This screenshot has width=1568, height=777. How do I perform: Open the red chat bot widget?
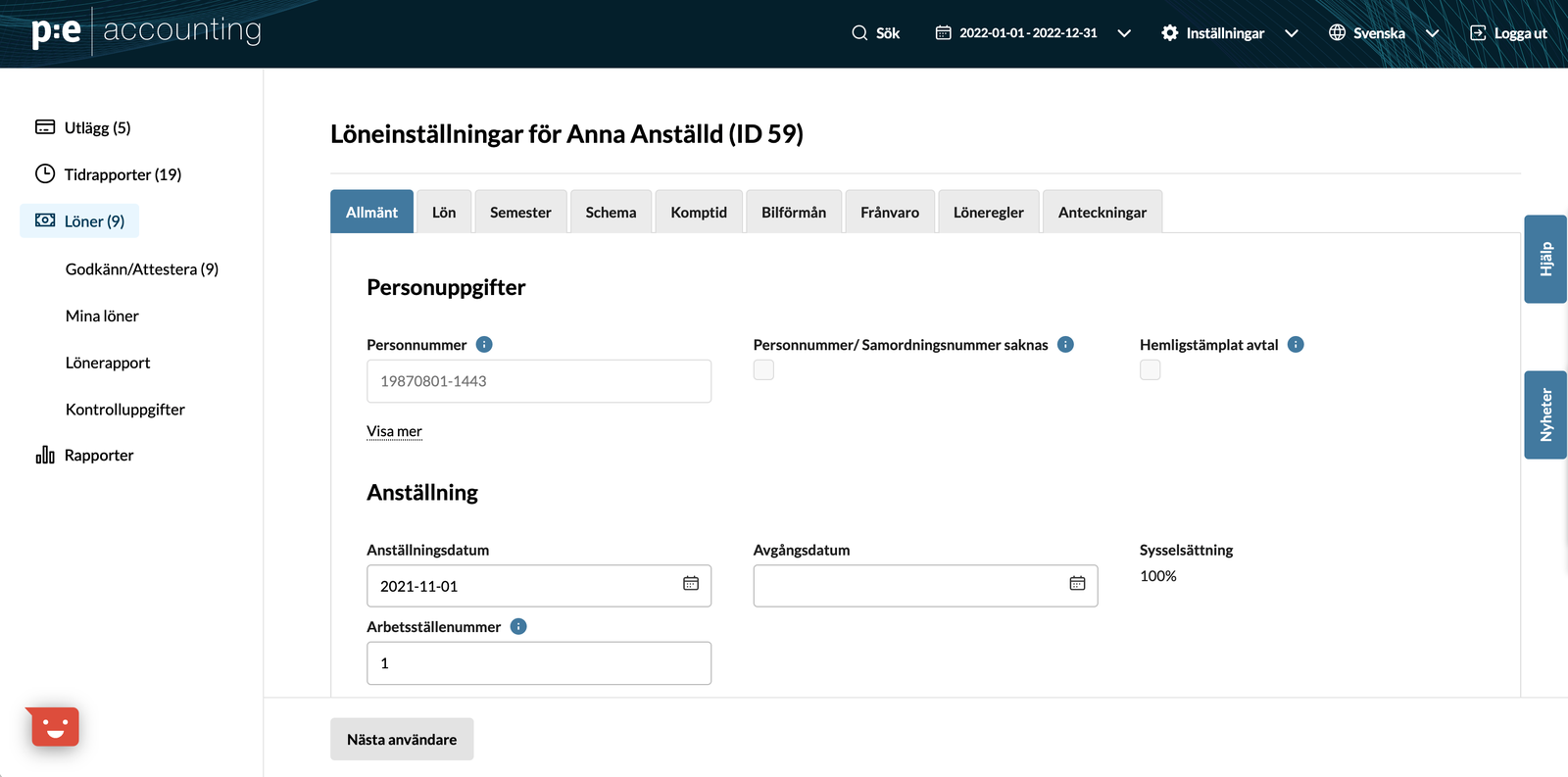point(54,726)
